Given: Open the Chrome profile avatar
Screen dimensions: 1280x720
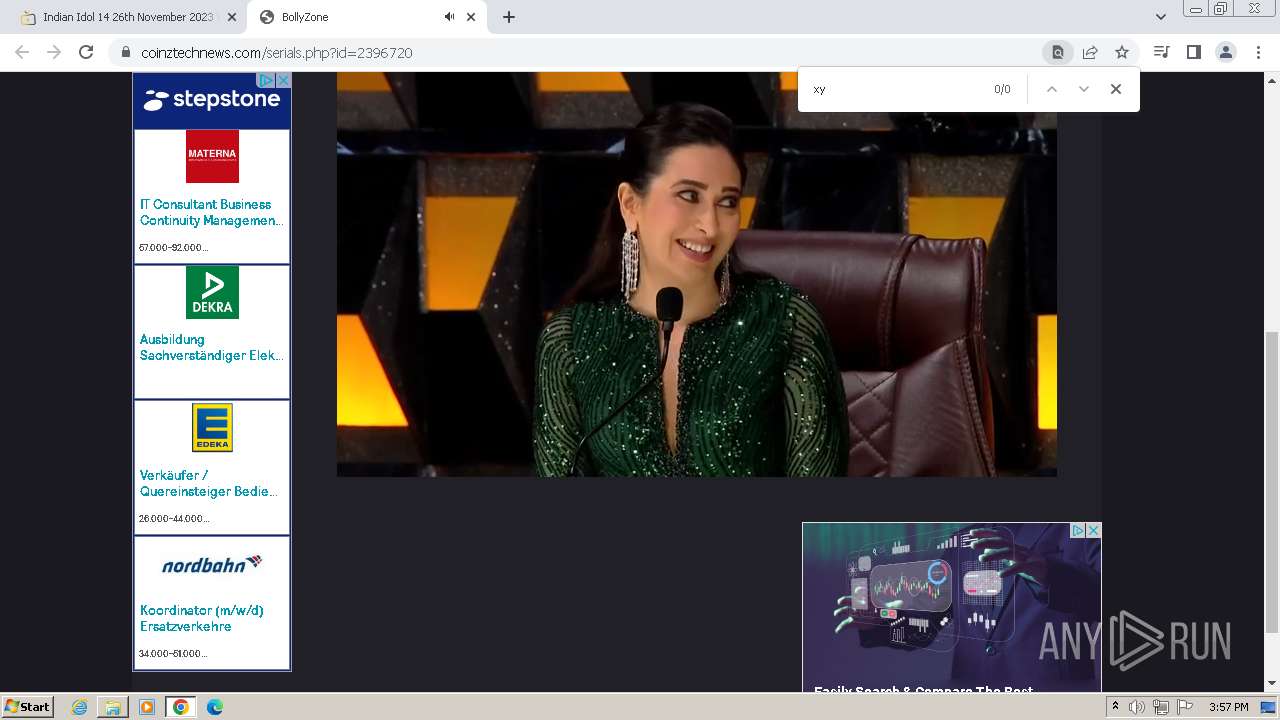Looking at the screenshot, I should (1225, 52).
